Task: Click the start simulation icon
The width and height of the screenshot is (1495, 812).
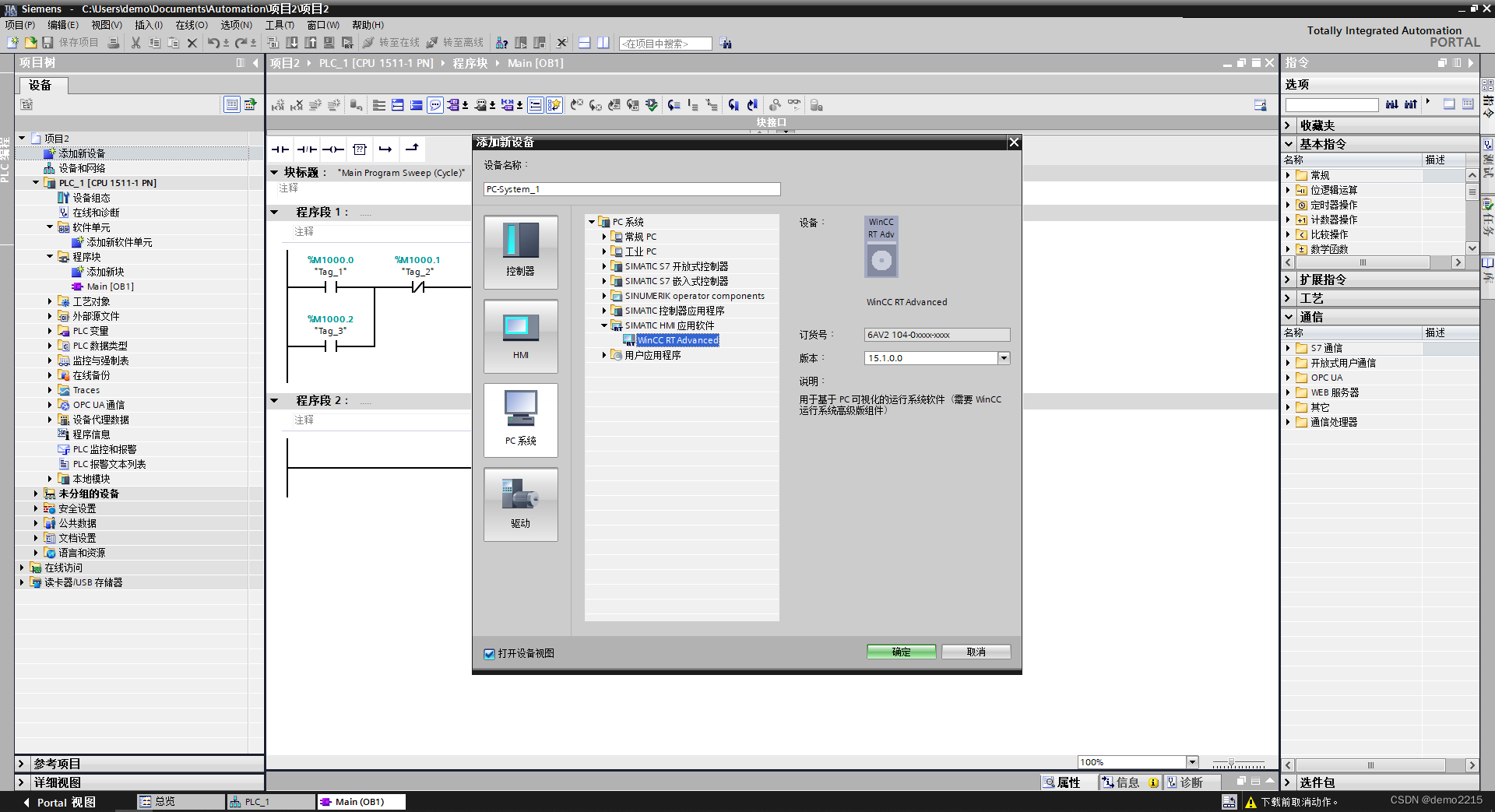Action: [329, 43]
